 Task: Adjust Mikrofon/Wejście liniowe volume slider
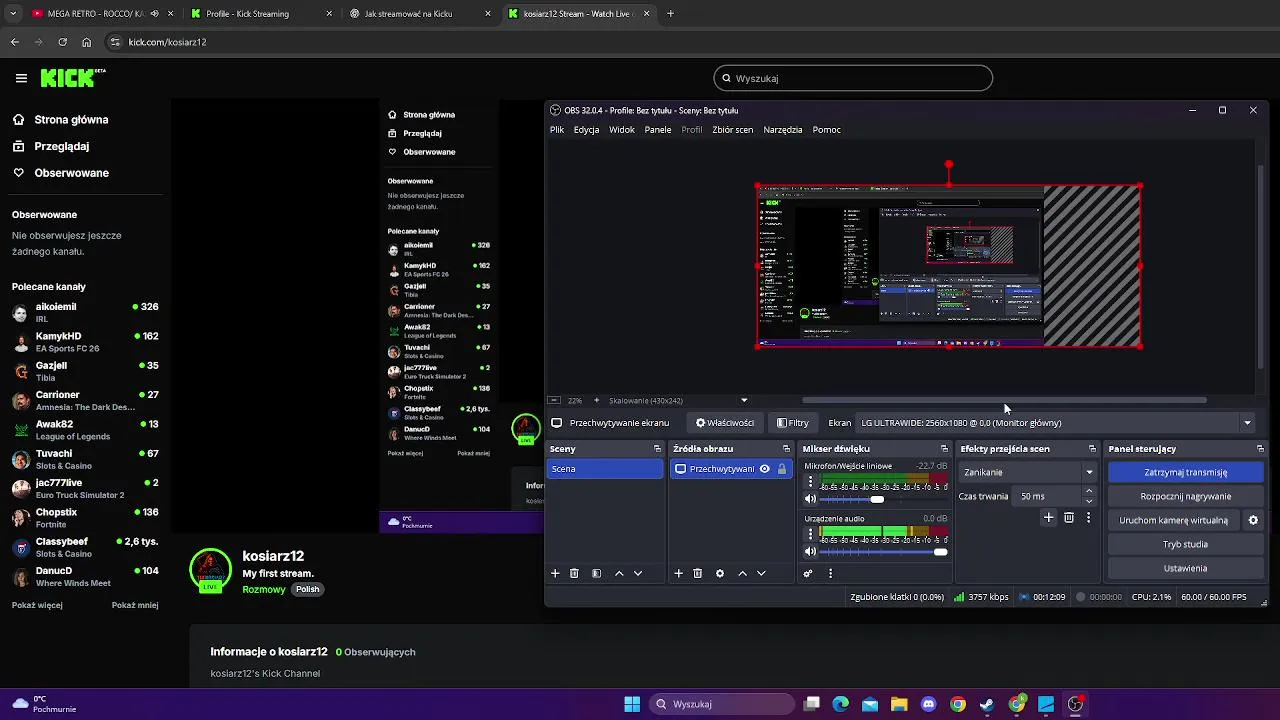[877, 499]
